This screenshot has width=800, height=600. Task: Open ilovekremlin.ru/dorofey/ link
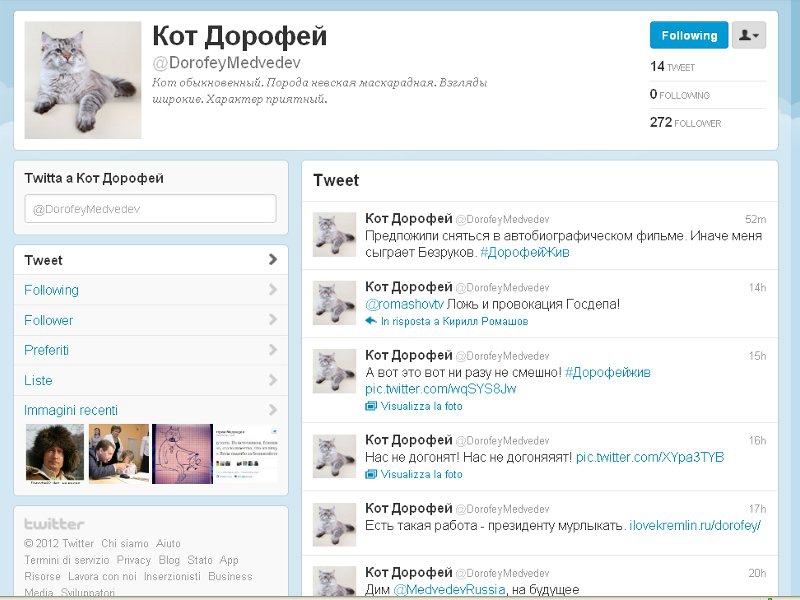point(694,525)
